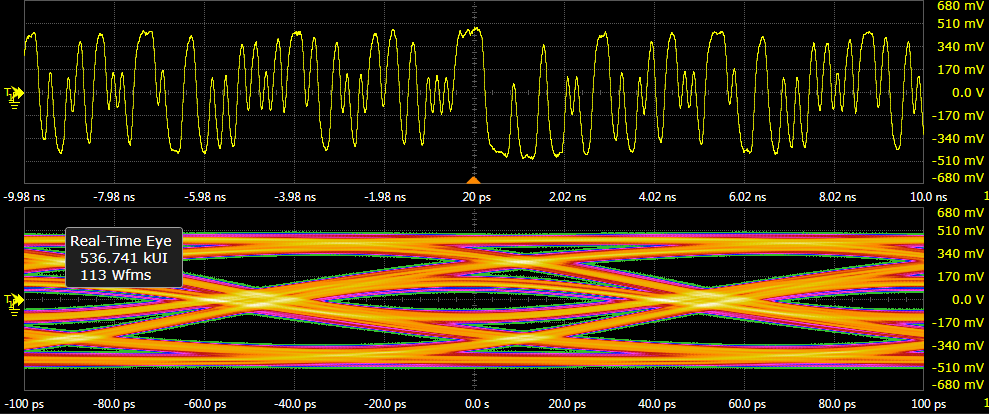Select the 20 ps center time label
989x414 pixels.
tap(474, 197)
